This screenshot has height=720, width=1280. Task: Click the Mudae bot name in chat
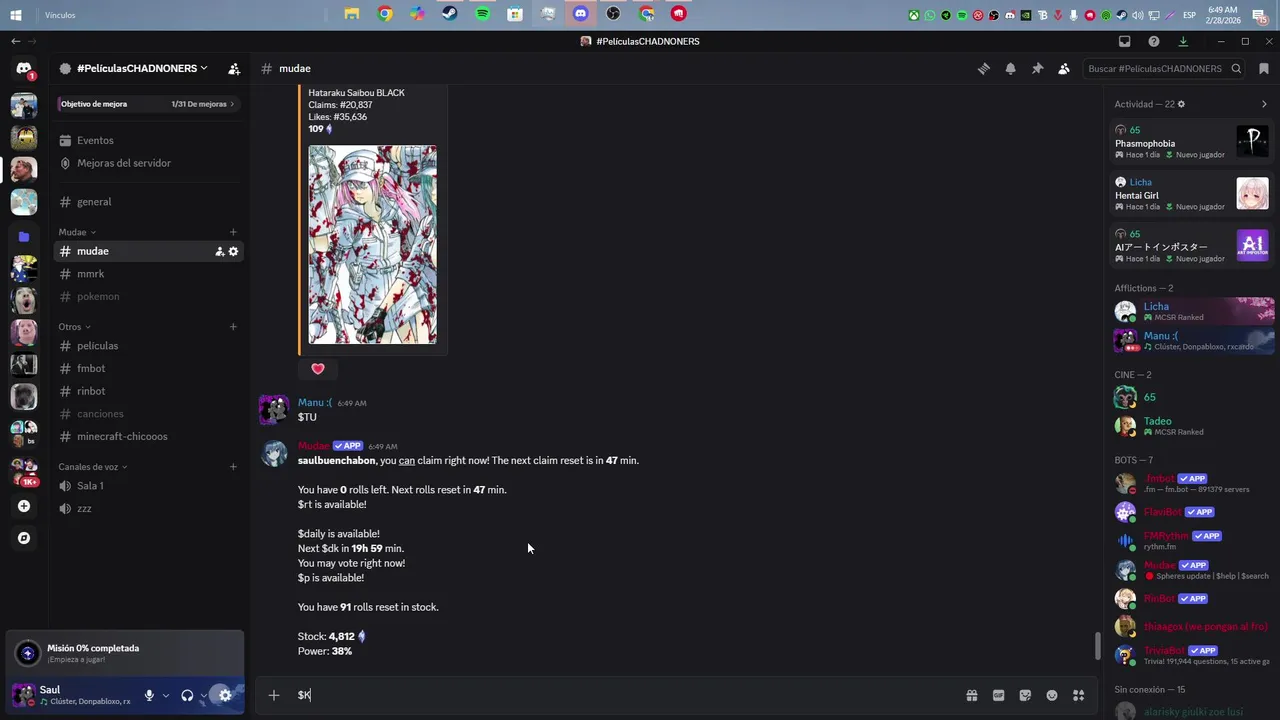[313, 446]
